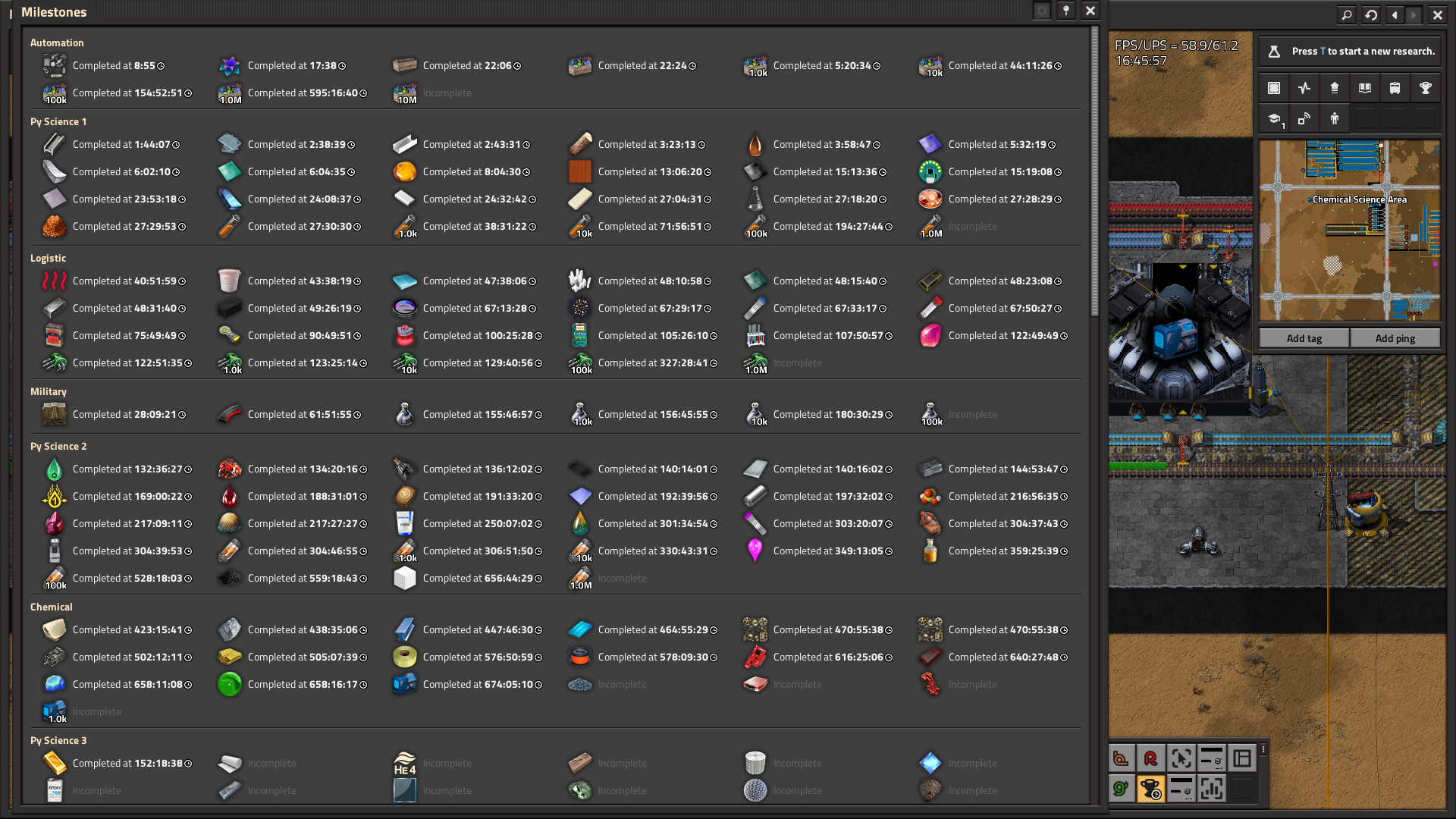The height and width of the screenshot is (819, 1456).
Task: Click the Chemical section header
Action: [x=51, y=607]
